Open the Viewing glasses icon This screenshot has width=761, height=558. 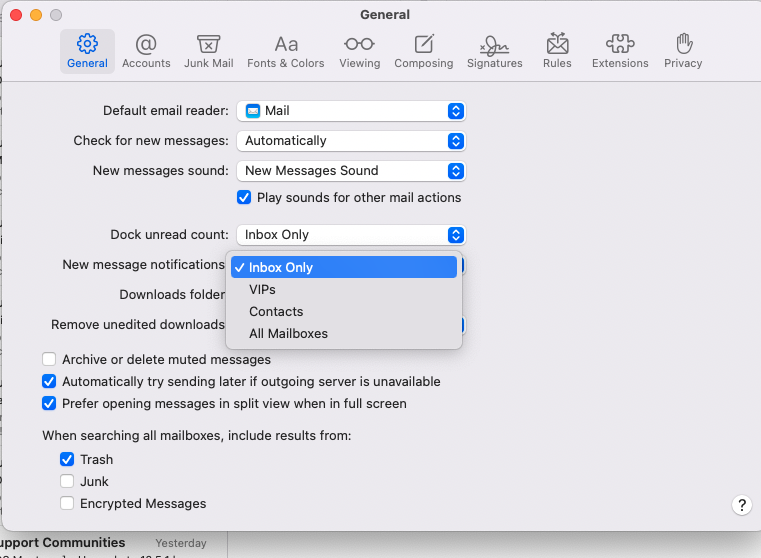pyautogui.click(x=360, y=44)
